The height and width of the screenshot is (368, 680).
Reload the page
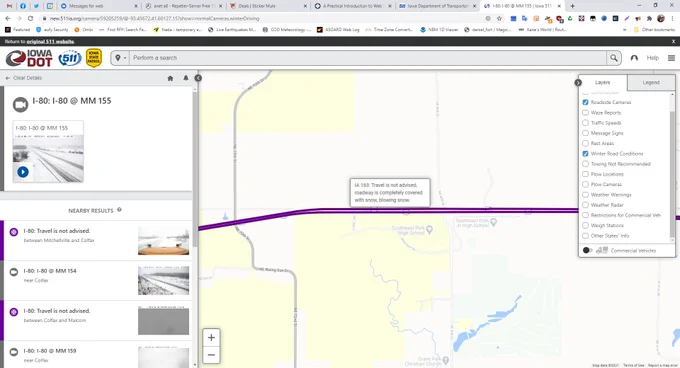tap(30, 19)
